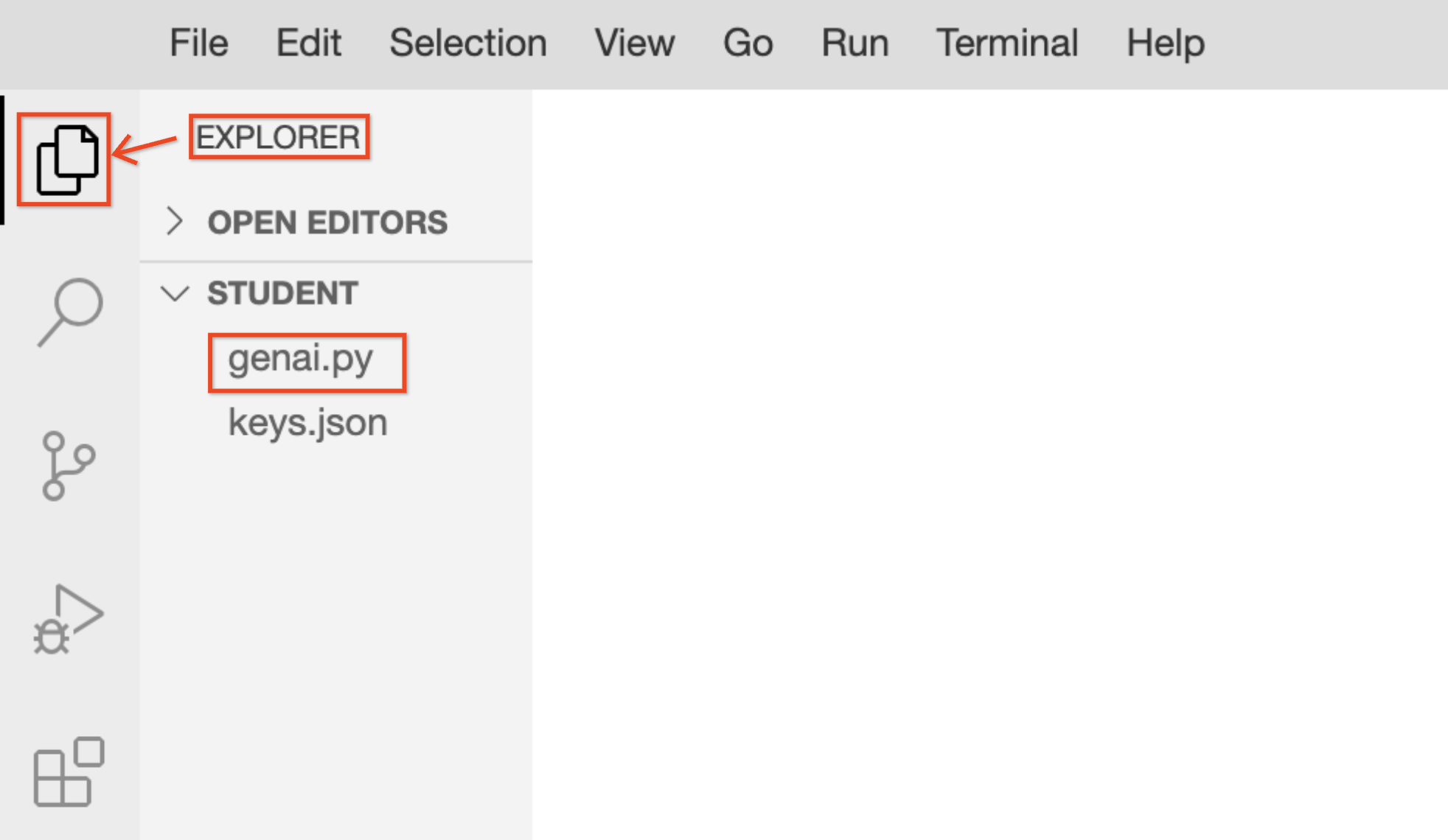Open the Terminal menu

click(x=1007, y=43)
